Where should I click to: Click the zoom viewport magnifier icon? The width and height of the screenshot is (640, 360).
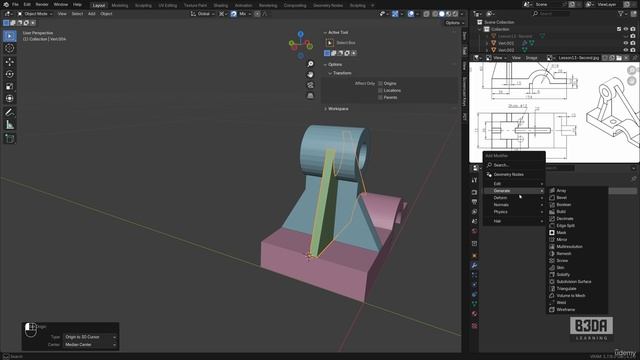click(x=310, y=64)
